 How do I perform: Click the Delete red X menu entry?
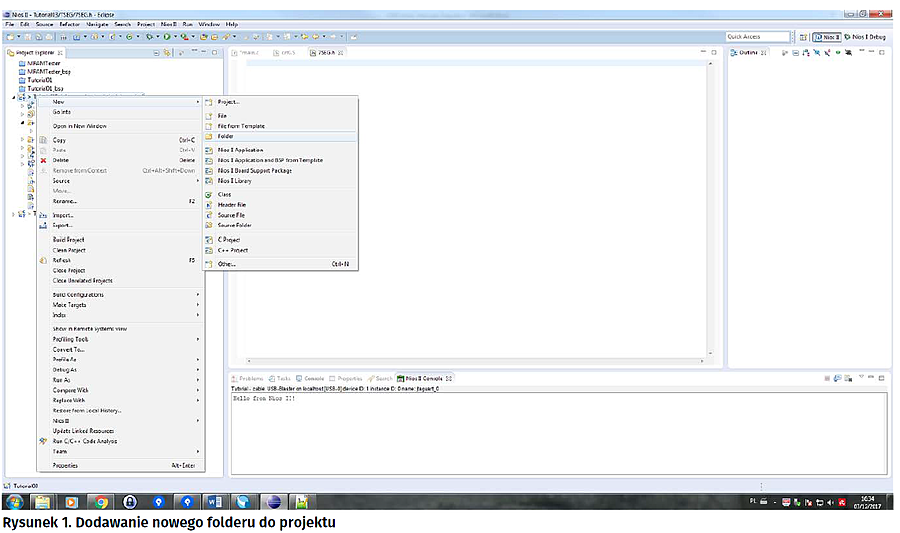coord(61,160)
